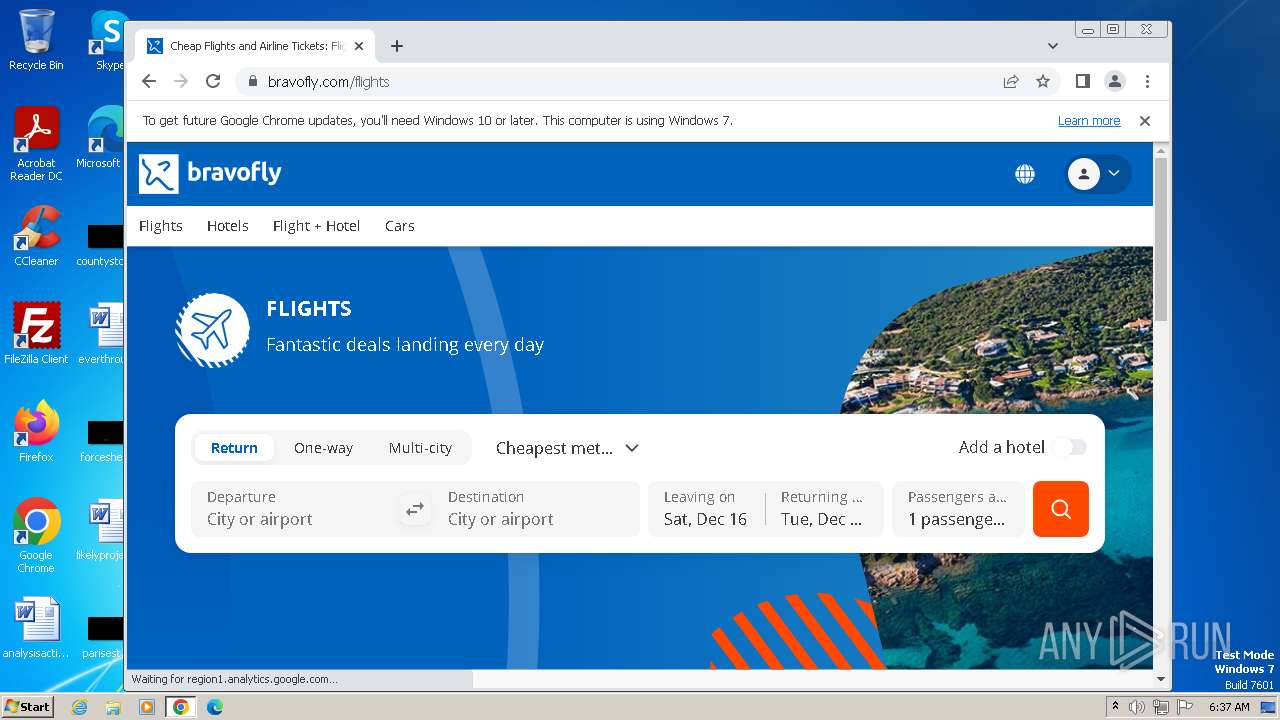Open FileZilla Client shortcut
The width and height of the screenshot is (1280, 720).
coord(36,334)
